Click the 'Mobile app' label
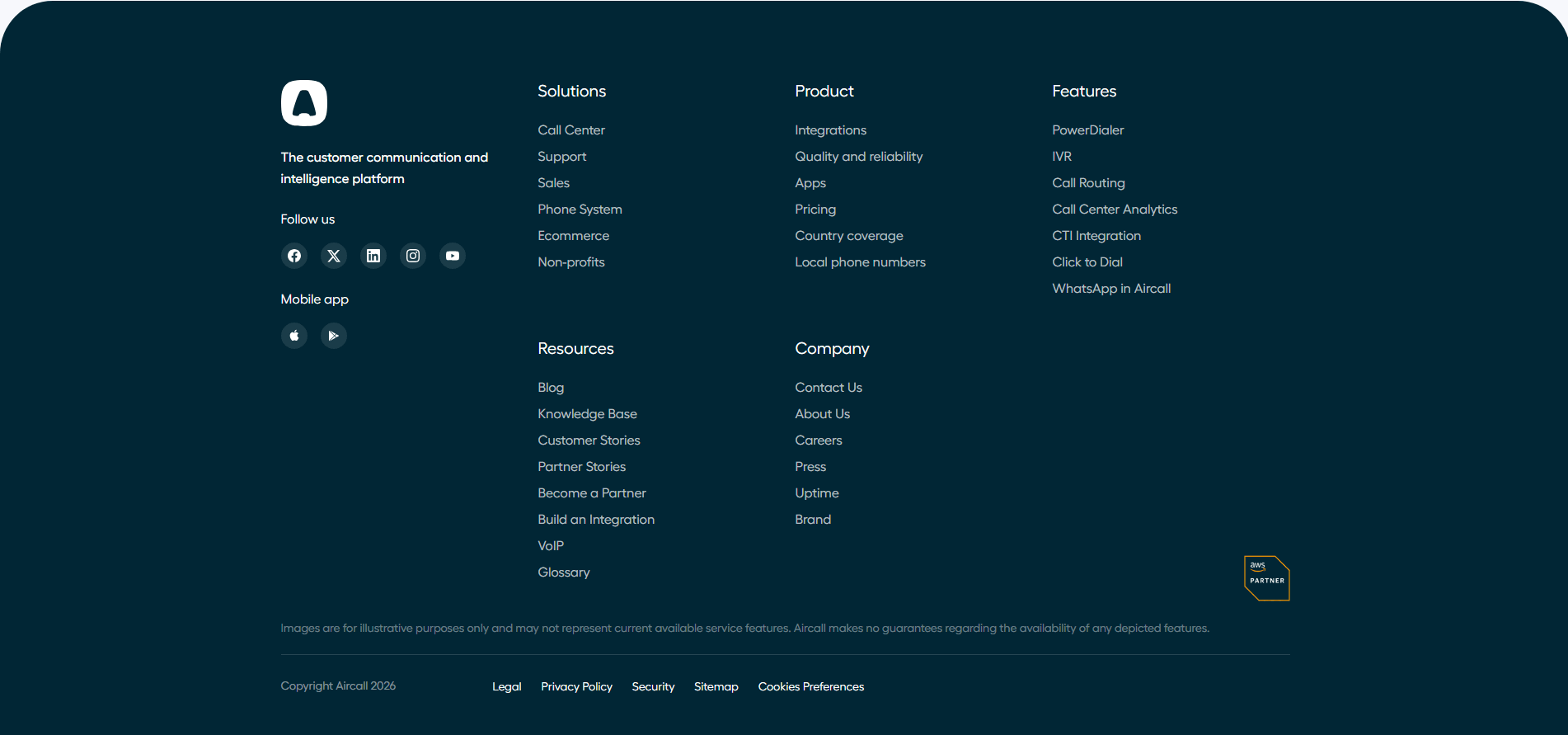Viewport: 1568px width, 735px height. 314,299
